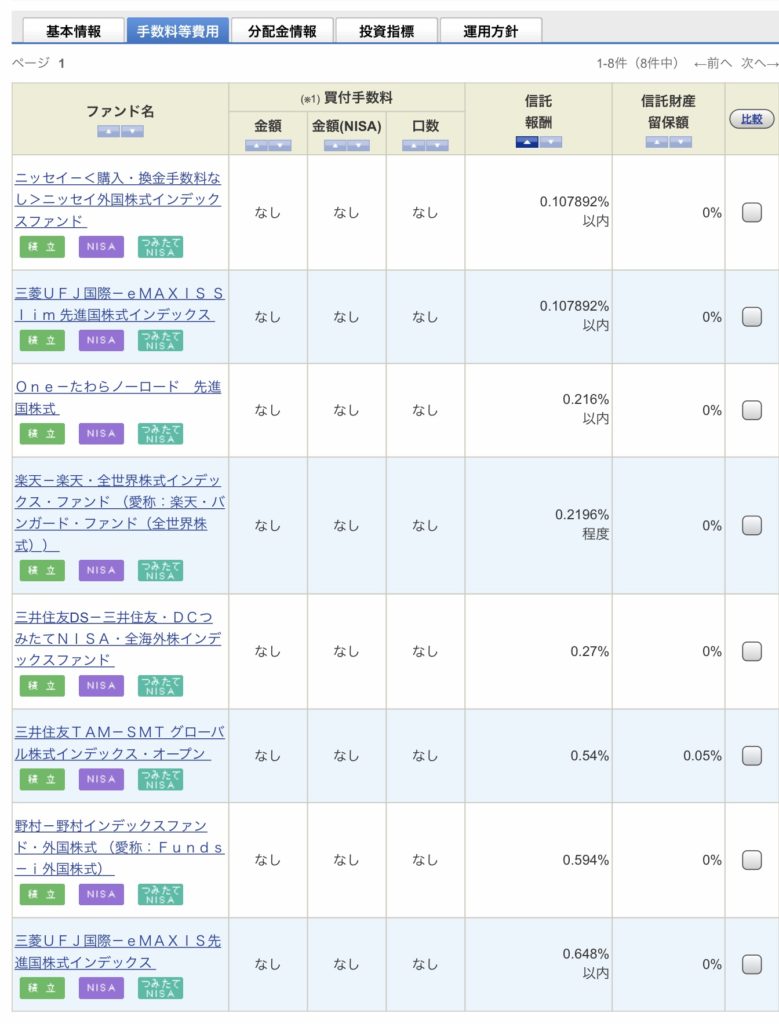Sort 口数 column ascending arrow
This screenshot has height=1024, width=779.
(x=413, y=145)
